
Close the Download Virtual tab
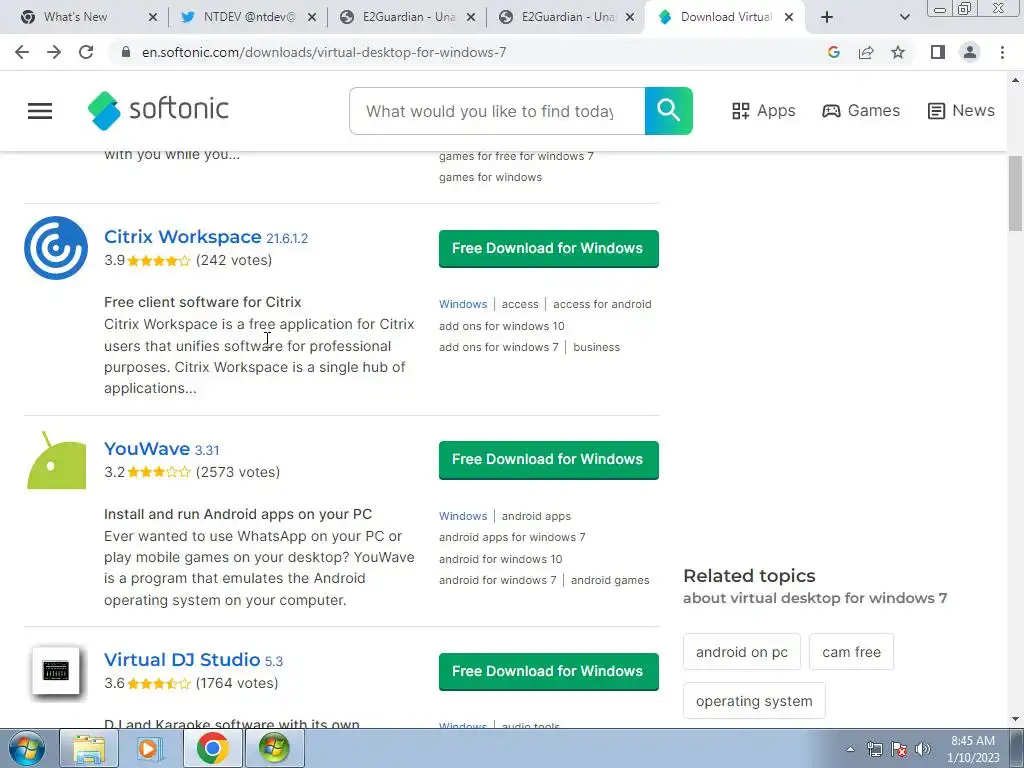789,17
